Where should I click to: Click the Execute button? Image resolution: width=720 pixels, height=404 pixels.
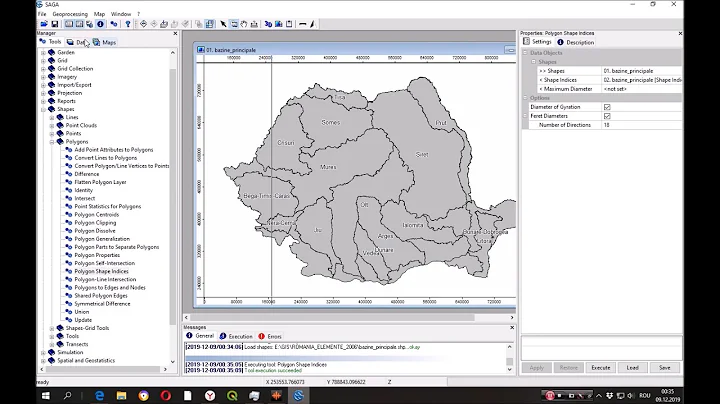[x=601, y=368]
